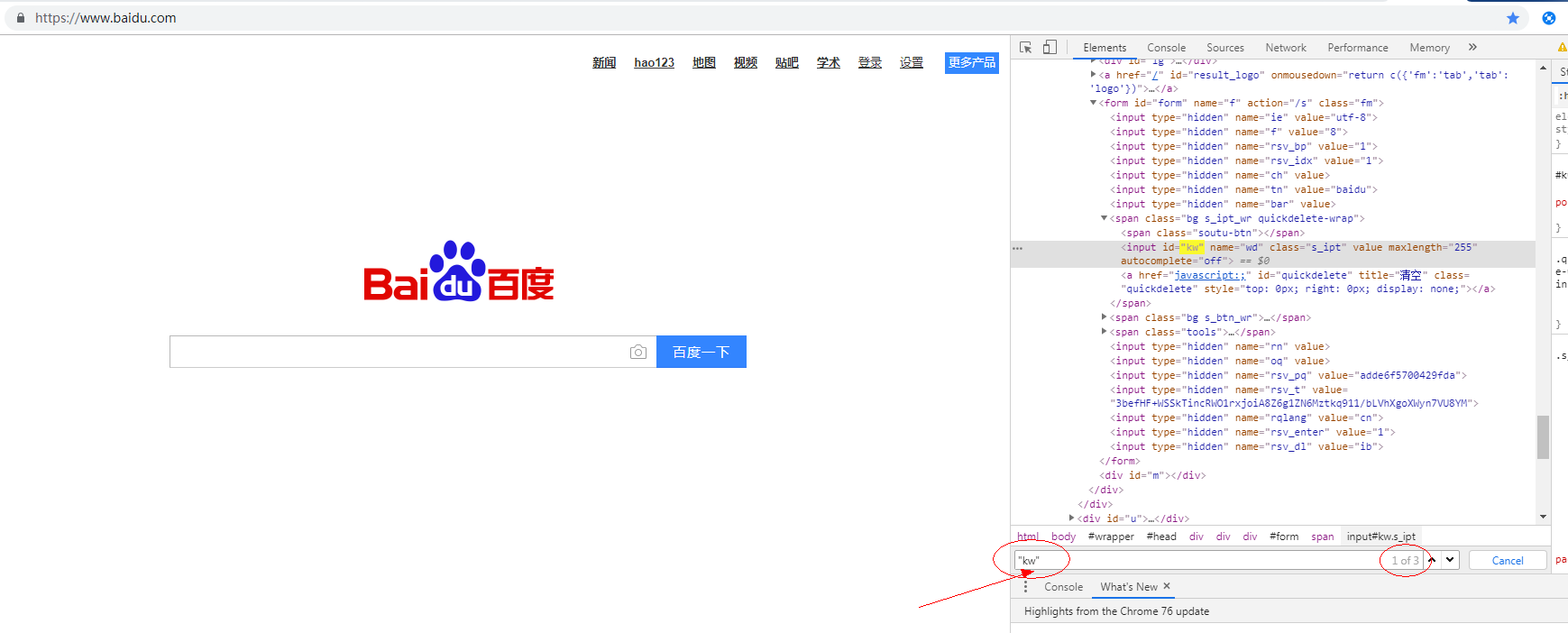Open the ellipsis actions on selected DOM row
The image size is (1568, 633).
(x=1017, y=248)
